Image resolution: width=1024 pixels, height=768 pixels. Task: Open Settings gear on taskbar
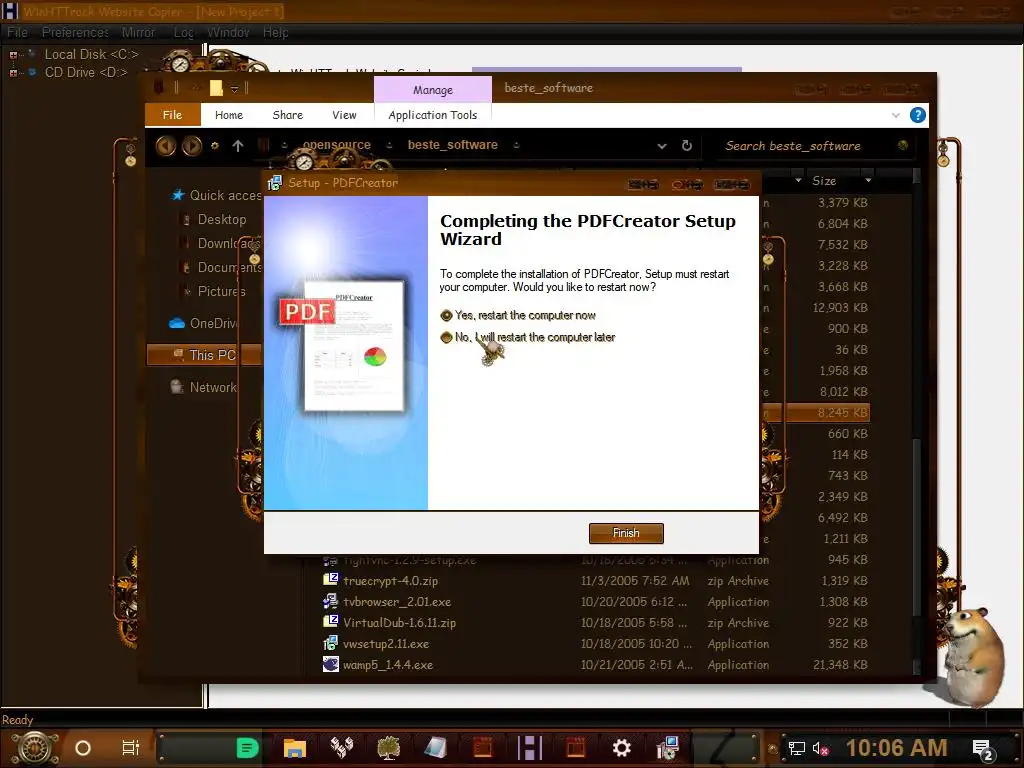pyautogui.click(x=622, y=748)
